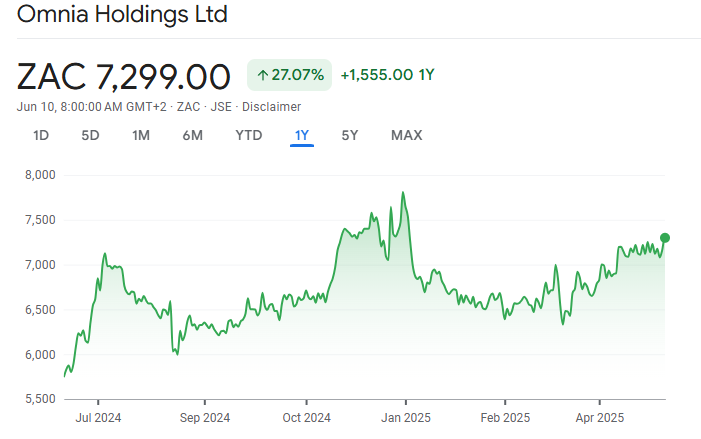Click the 7,500 y-axis label
Viewport: 701px width, 439px height.
pyautogui.click(x=40, y=220)
